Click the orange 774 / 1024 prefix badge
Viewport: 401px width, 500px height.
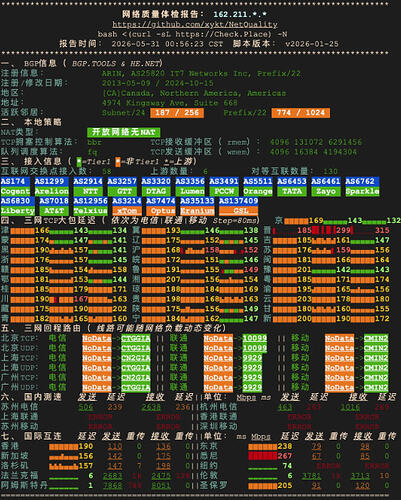301,113
